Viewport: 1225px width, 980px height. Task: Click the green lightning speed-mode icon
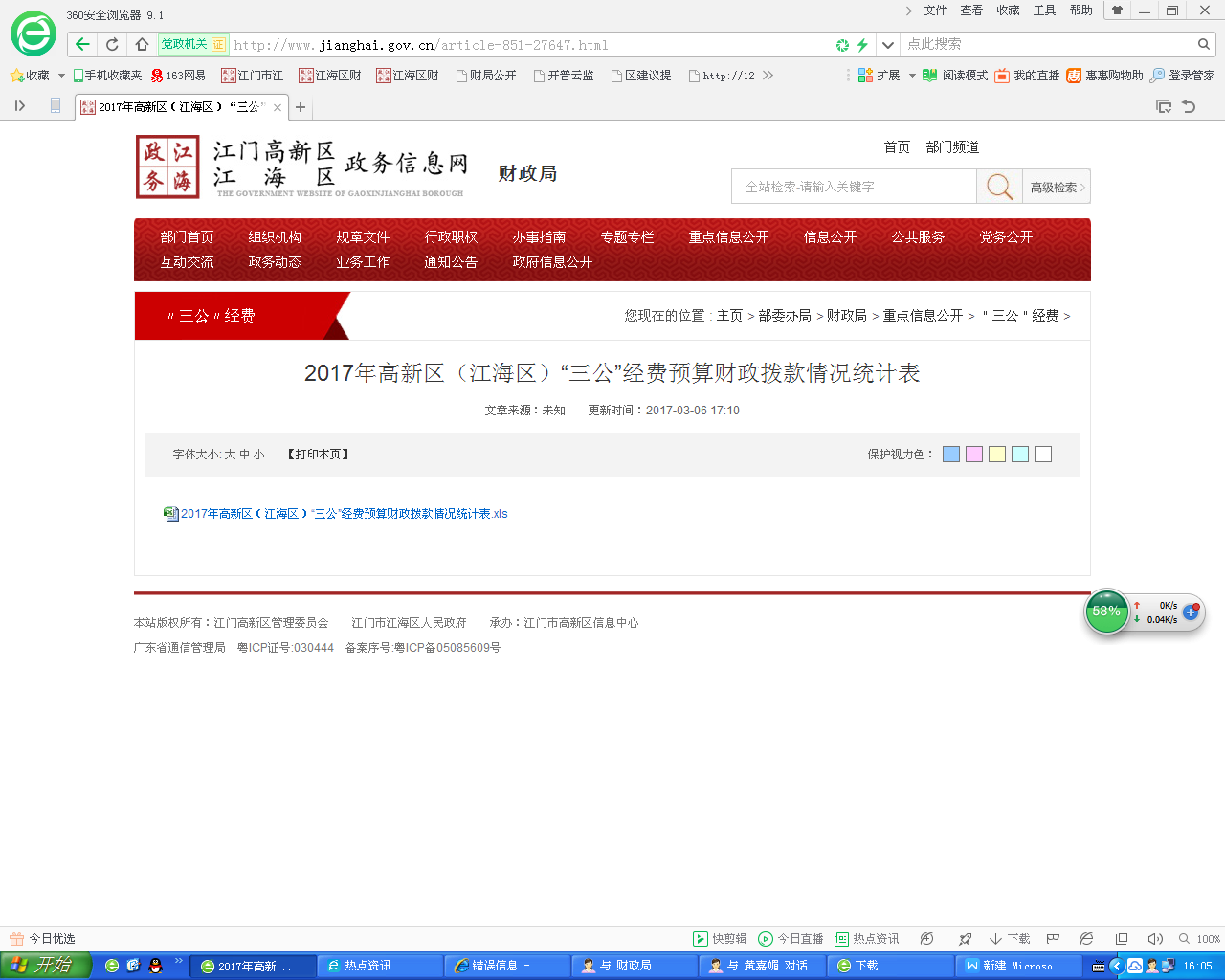pos(862,45)
